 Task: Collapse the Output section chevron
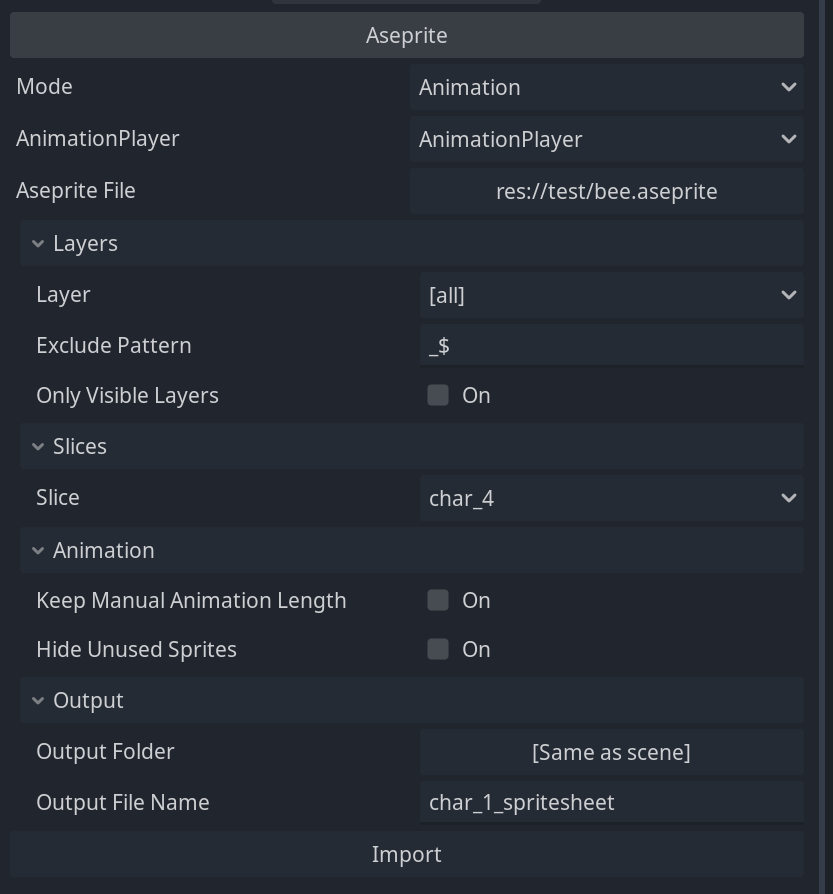pos(38,701)
